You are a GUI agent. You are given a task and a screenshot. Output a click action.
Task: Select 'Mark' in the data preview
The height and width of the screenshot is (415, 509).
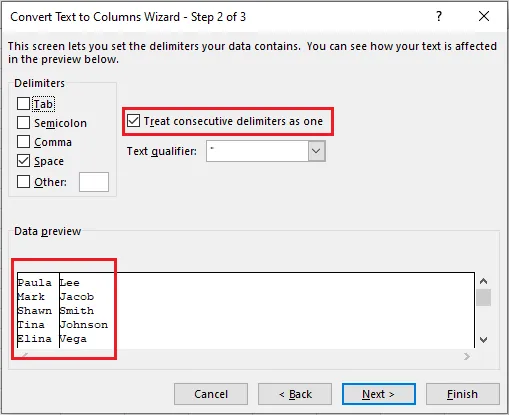(31, 297)
